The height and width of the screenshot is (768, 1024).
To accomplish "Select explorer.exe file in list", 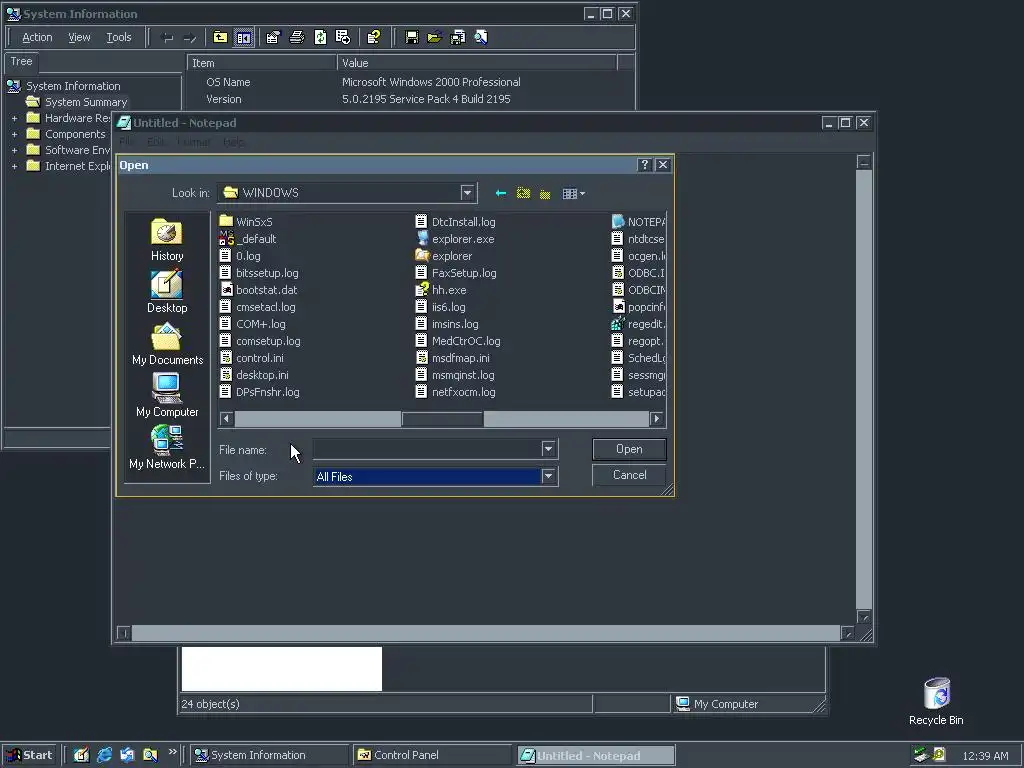I will coord(455,239).
